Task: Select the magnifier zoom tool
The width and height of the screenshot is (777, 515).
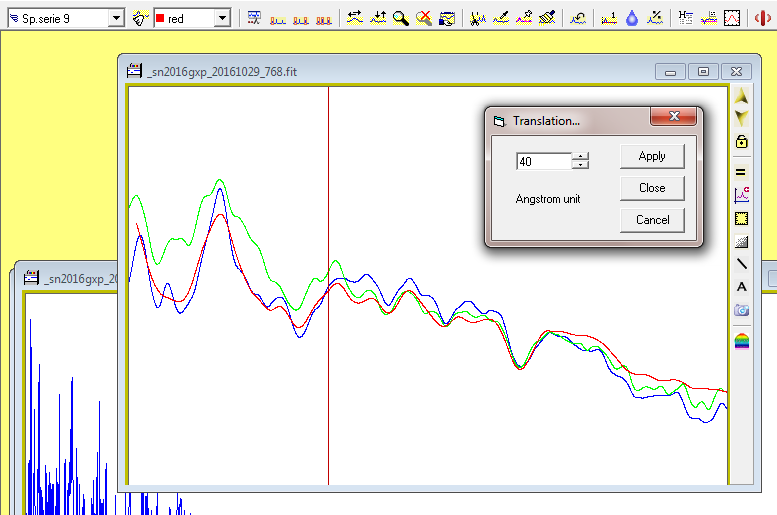Action: [x=400, y=18]
